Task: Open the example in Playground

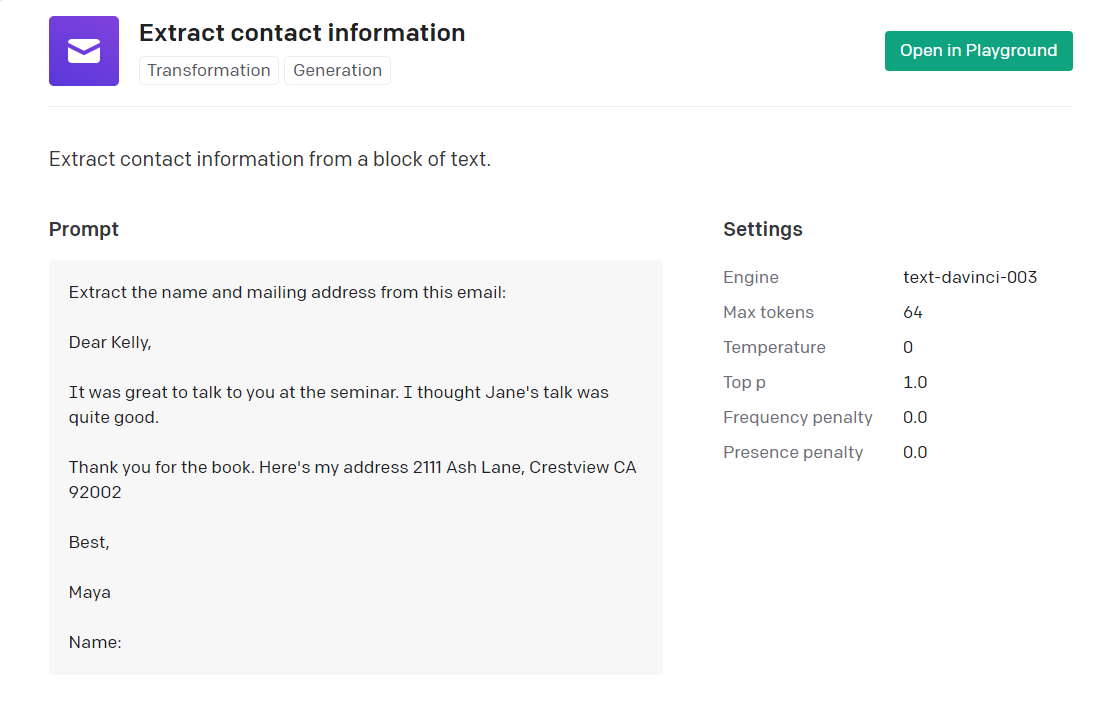Action: point(978,51)
